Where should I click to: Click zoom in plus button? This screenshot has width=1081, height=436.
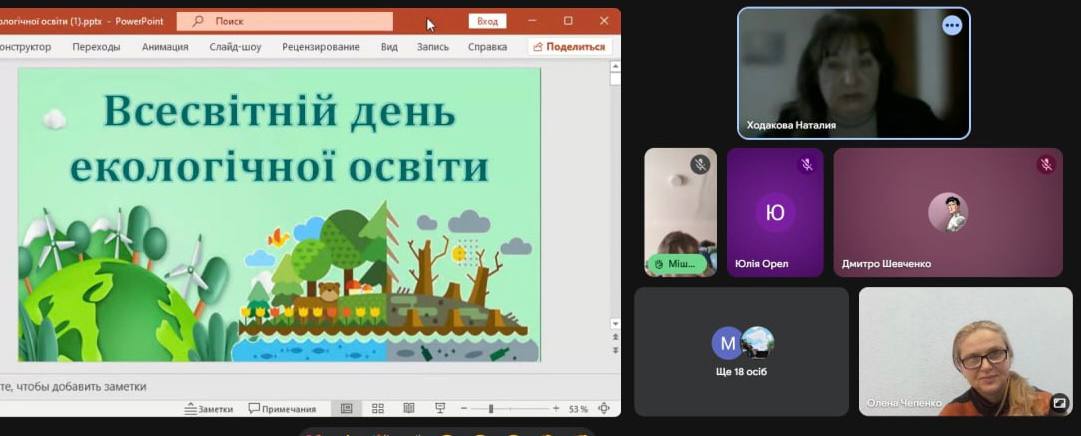tap(556, 409)
